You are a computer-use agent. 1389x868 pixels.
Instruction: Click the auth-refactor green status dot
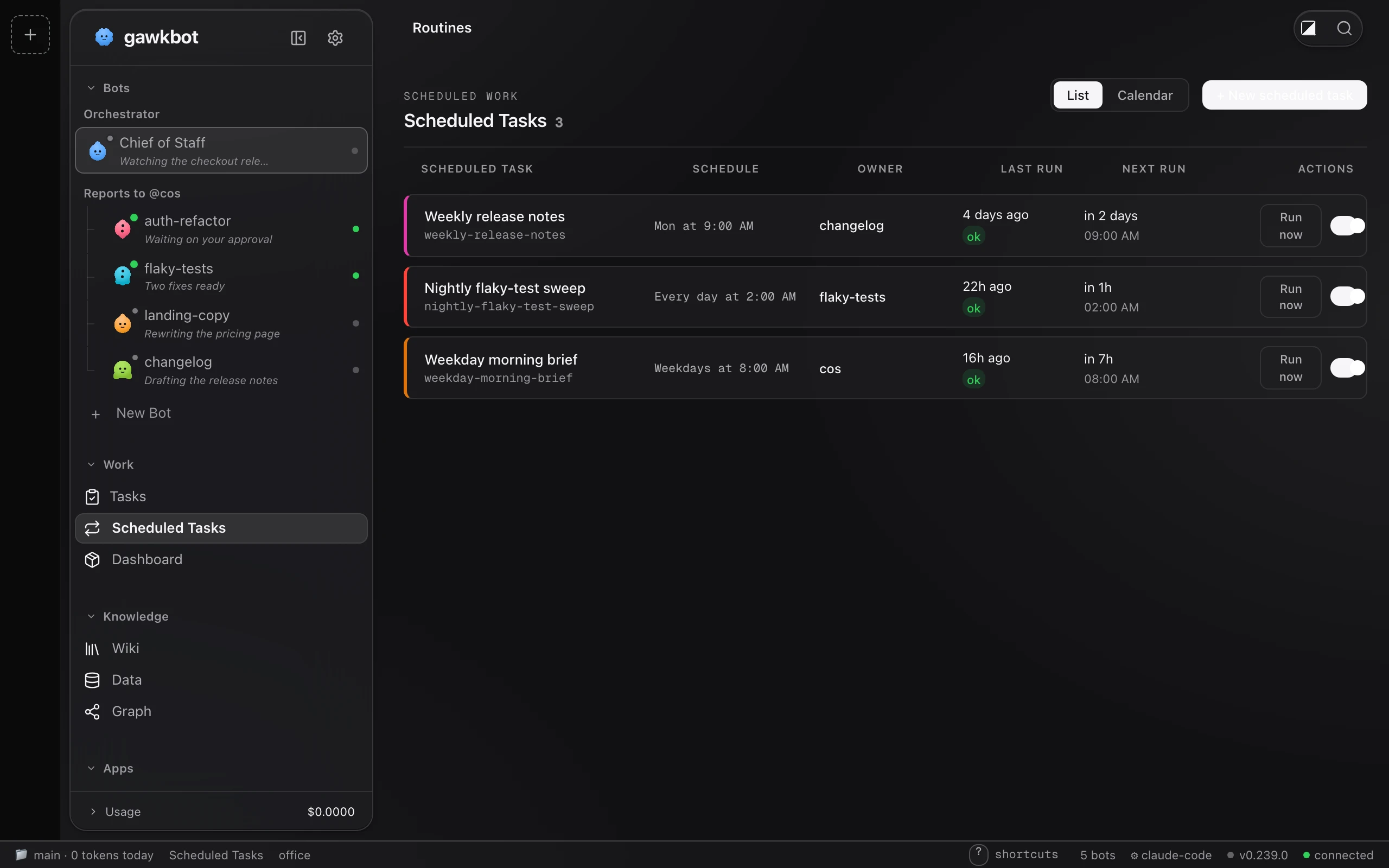[x=356, y=229]
